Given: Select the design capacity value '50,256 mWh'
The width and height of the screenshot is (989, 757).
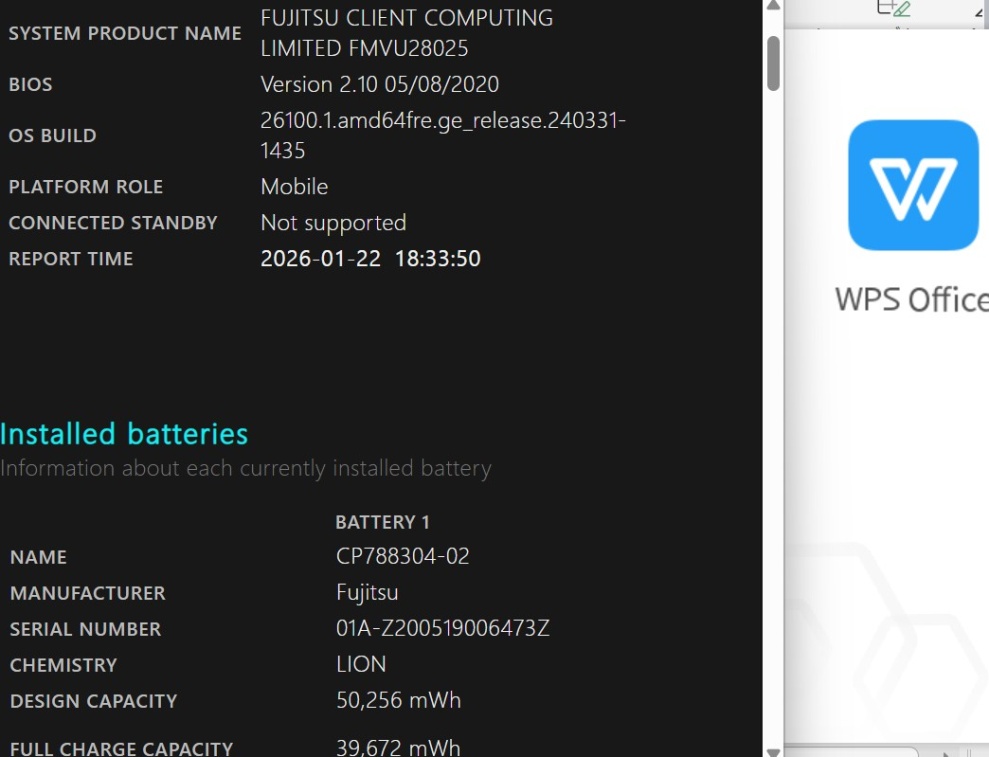Looking at the screenshot, I should (398, 700).
